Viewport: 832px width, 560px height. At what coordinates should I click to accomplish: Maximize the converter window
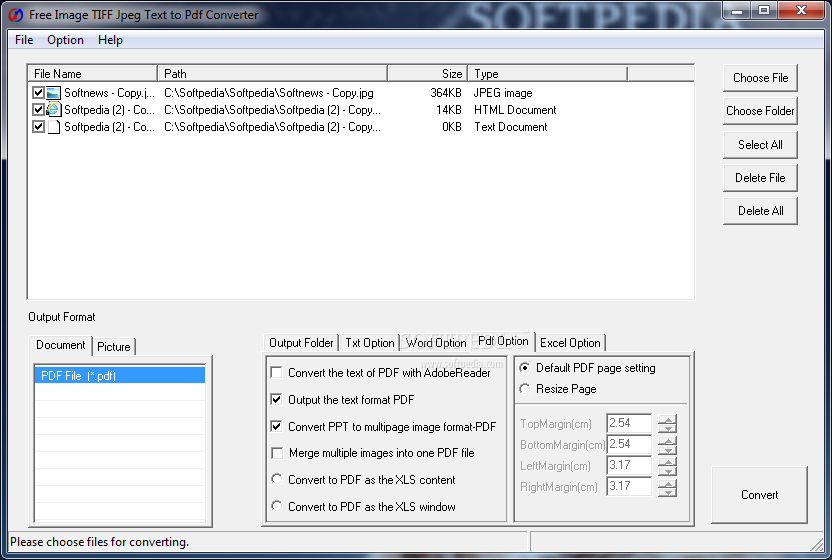(x=764, y=11)
